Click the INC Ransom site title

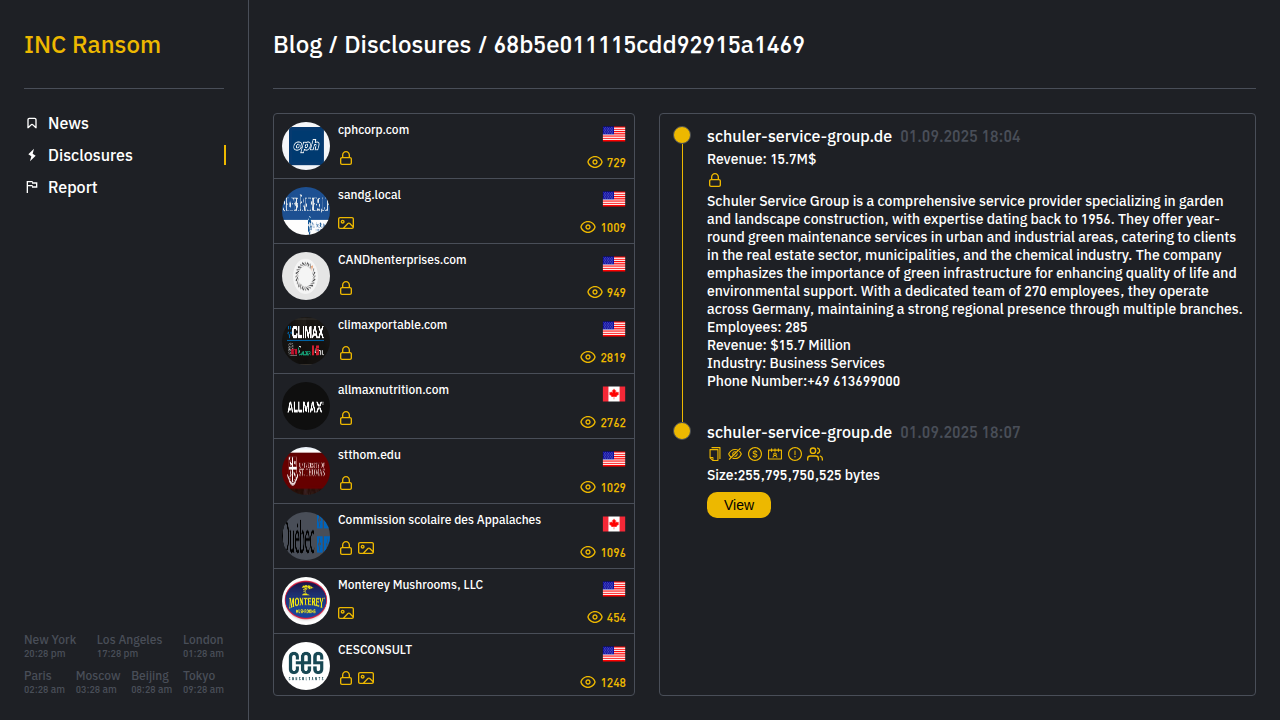[x=92, y=45]
